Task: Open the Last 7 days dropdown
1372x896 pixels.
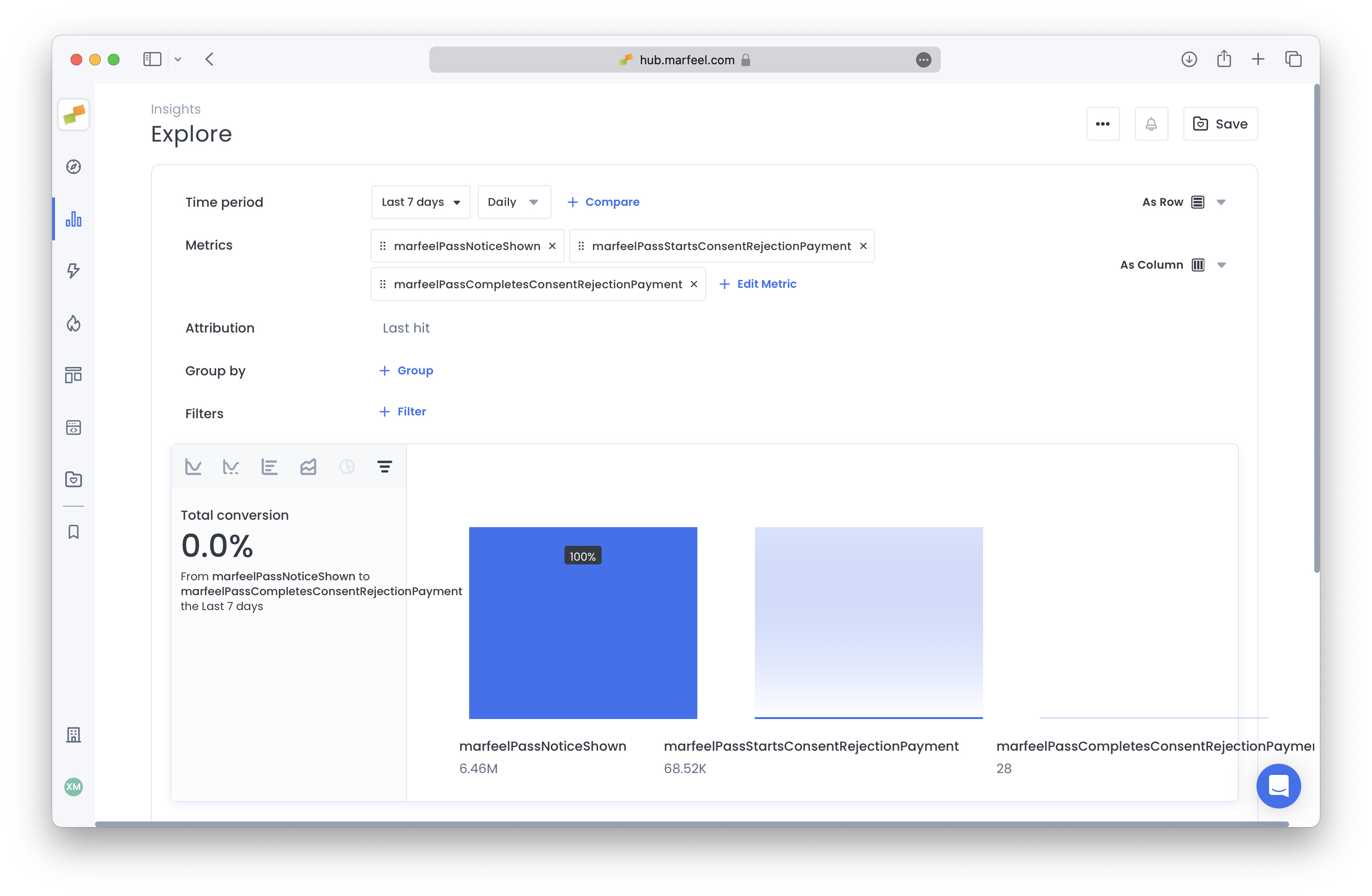Action: 420,203
